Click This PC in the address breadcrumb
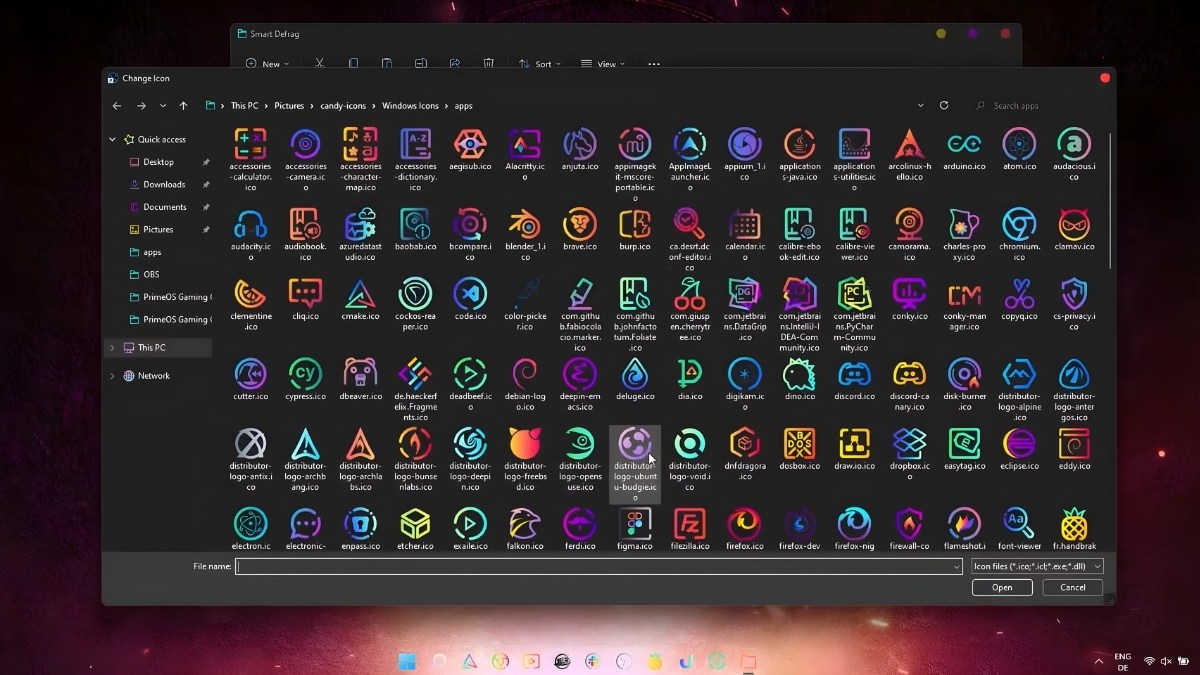Screen dimensions: 1200x675 (245, 106)
